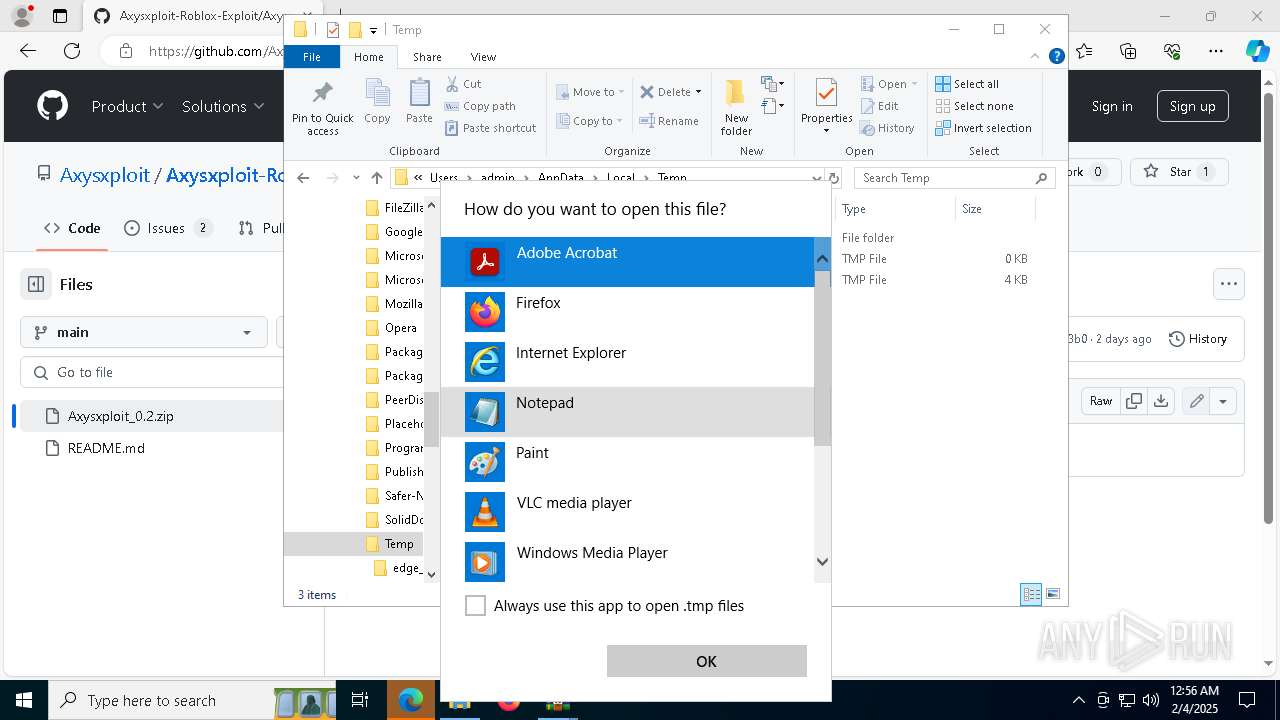Go up one folder level arrow

coord(377,178)
